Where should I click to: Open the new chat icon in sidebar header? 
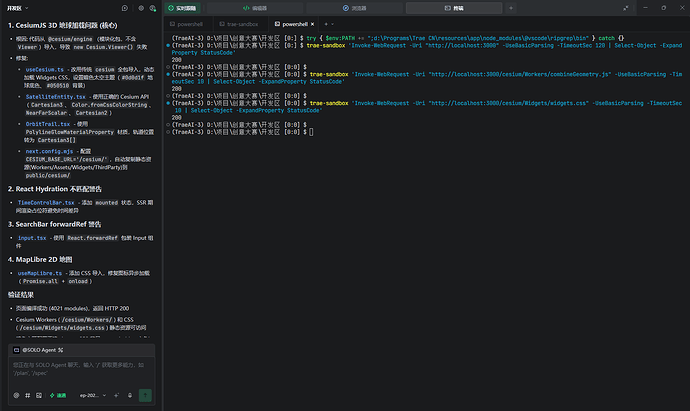(125, 8)
